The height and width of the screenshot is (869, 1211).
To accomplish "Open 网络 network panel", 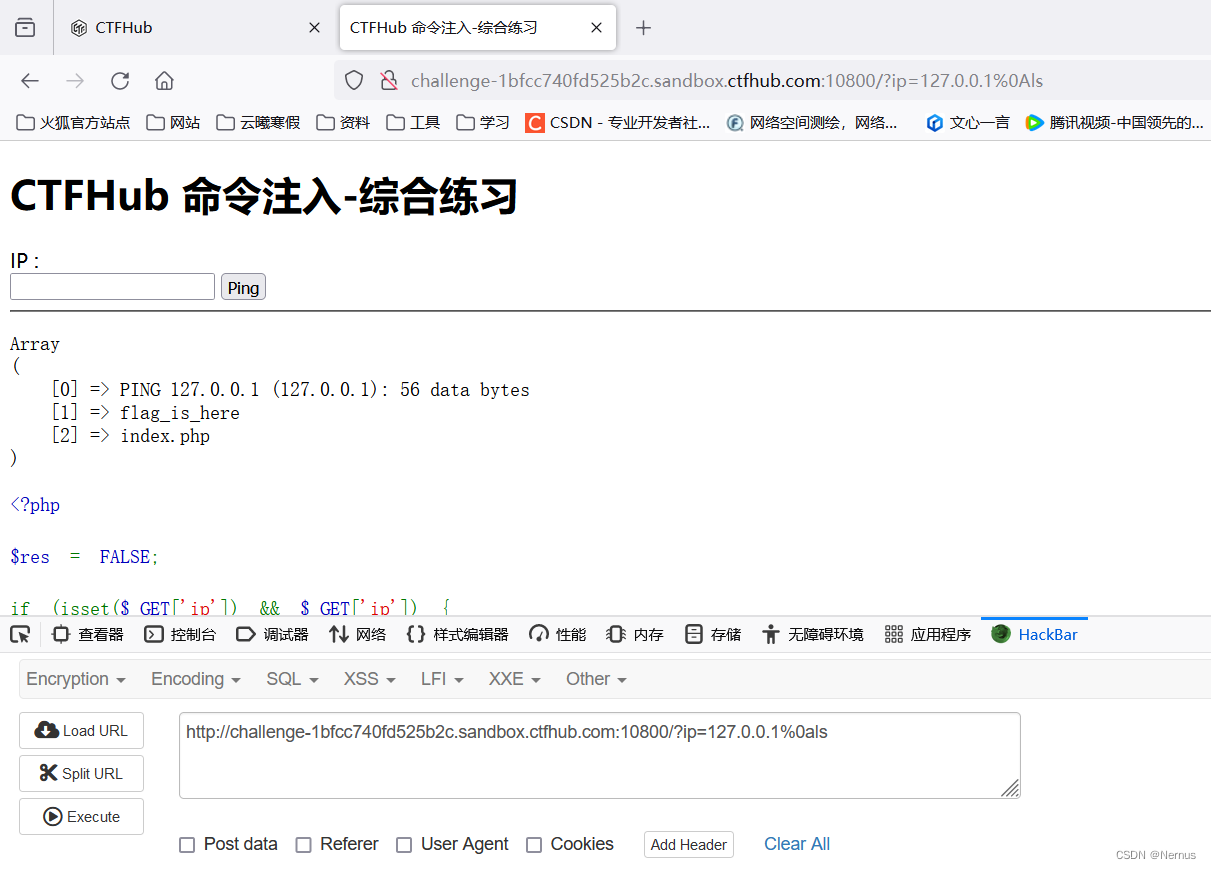I will tap(357, 634).
